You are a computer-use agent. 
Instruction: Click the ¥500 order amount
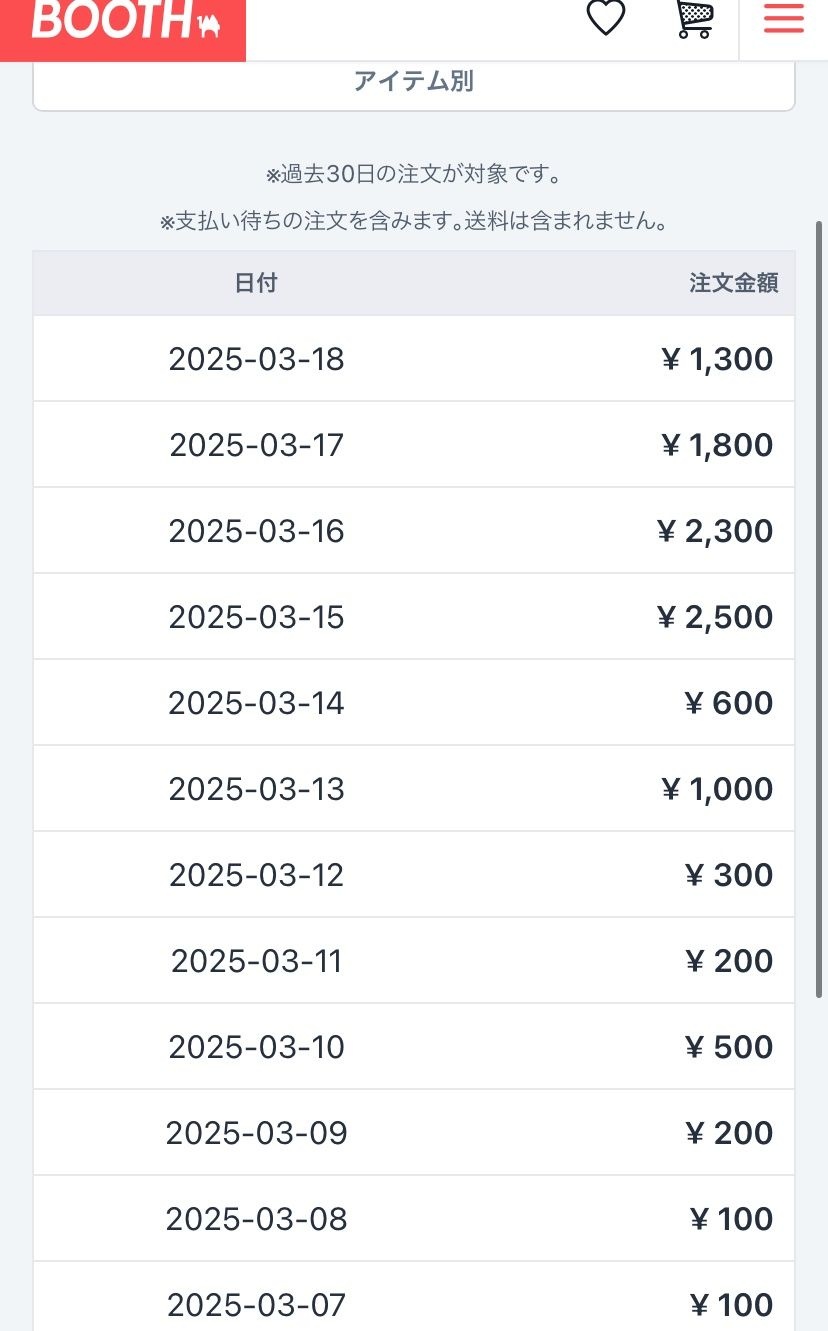729,1047
